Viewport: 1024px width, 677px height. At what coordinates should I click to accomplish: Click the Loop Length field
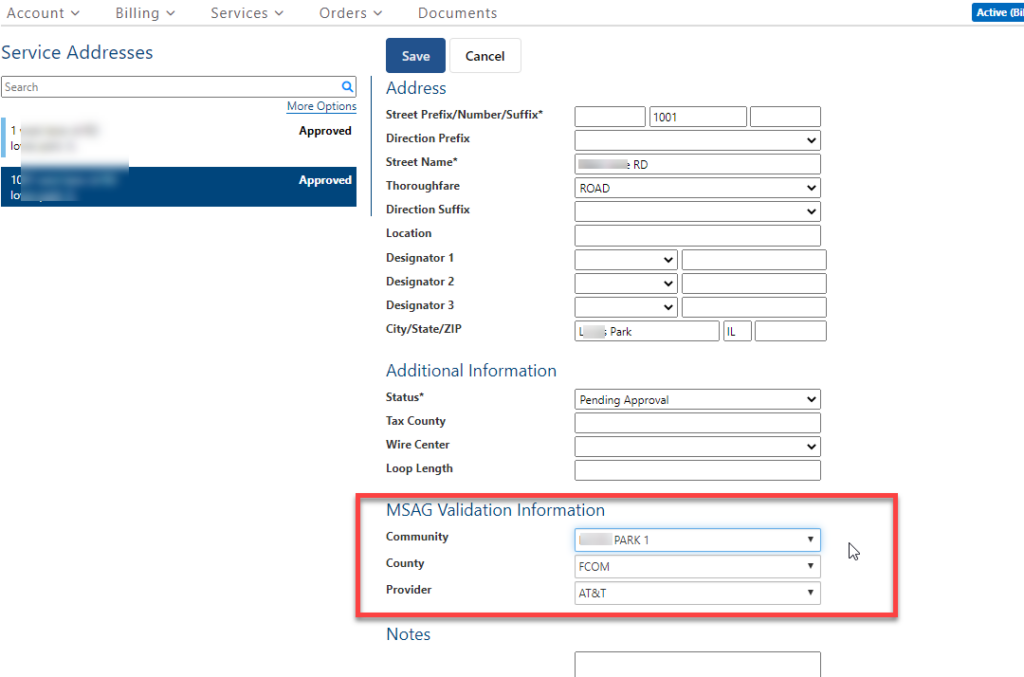coord(697,469)
